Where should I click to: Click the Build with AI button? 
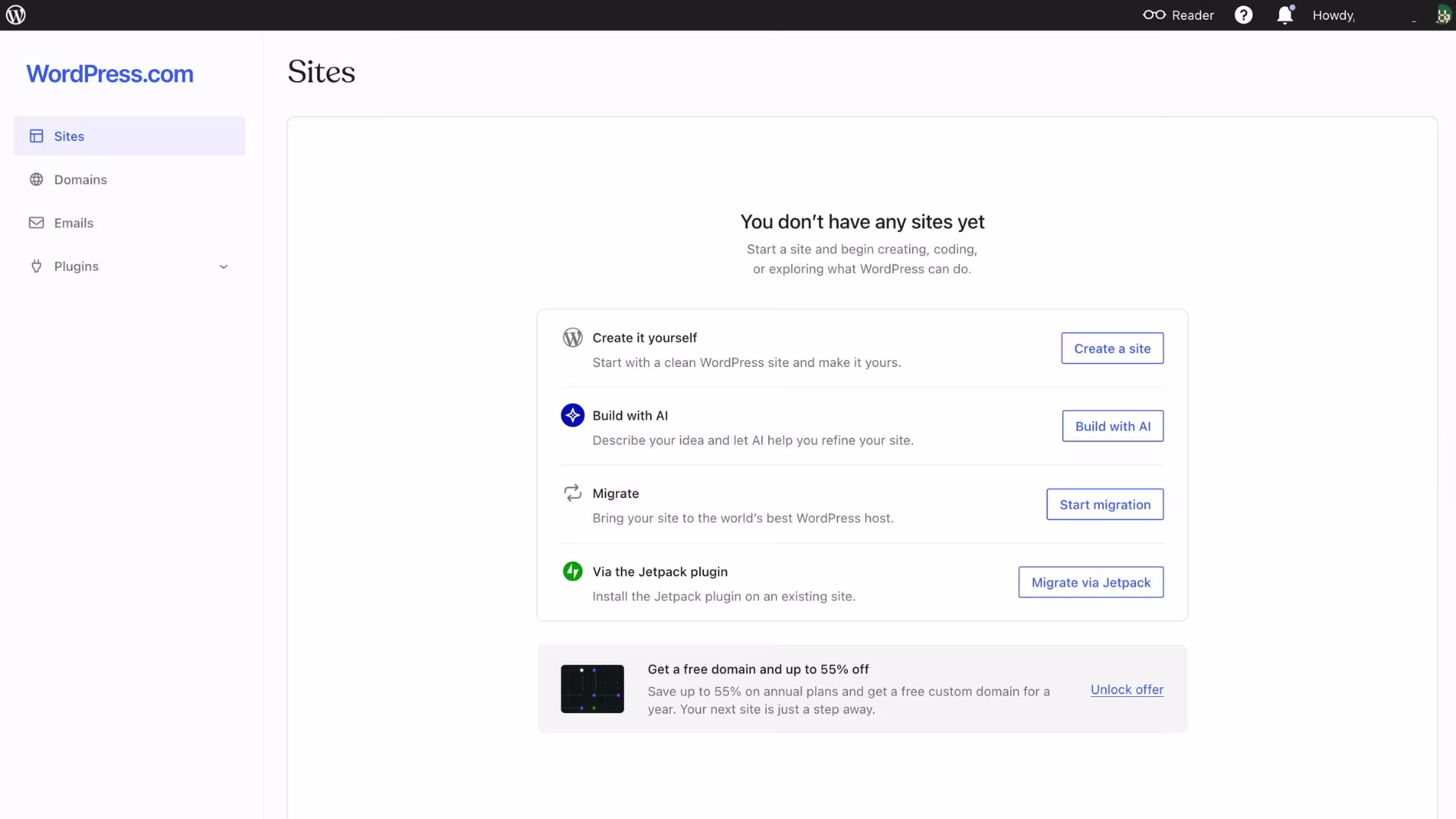pyautogui.click(x=1113, y=426)
